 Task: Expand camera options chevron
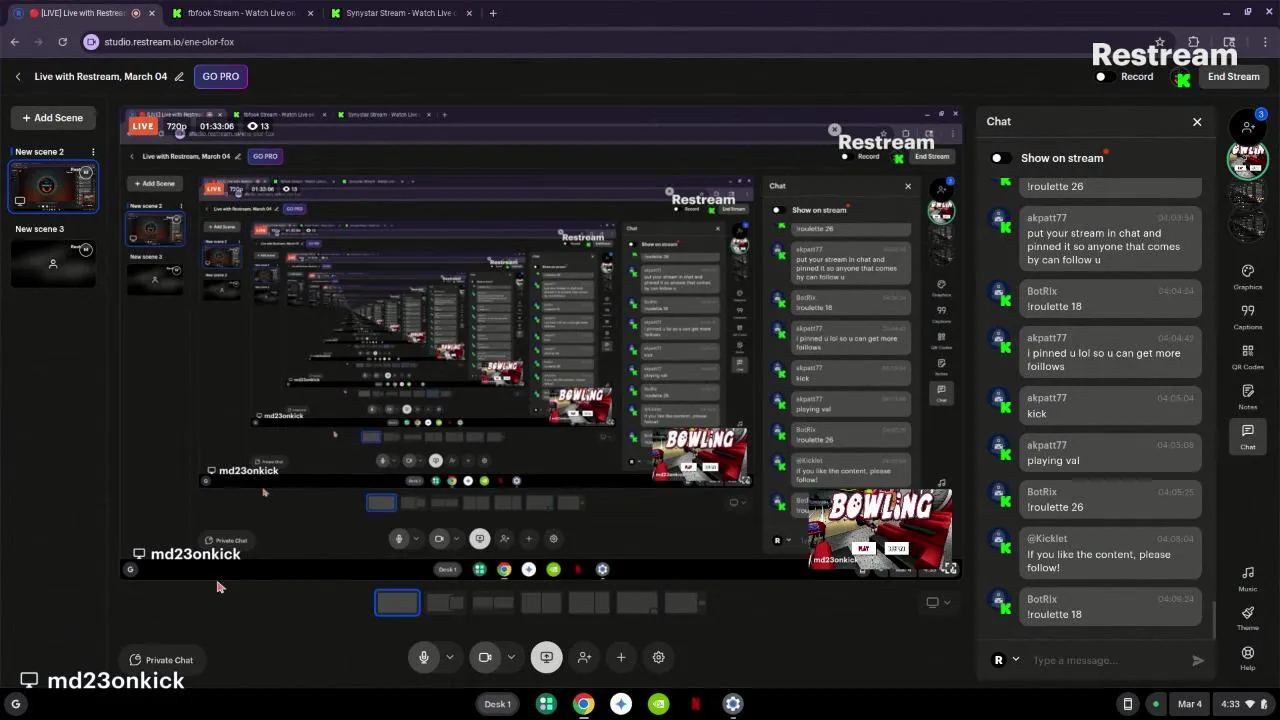[511, 658]
